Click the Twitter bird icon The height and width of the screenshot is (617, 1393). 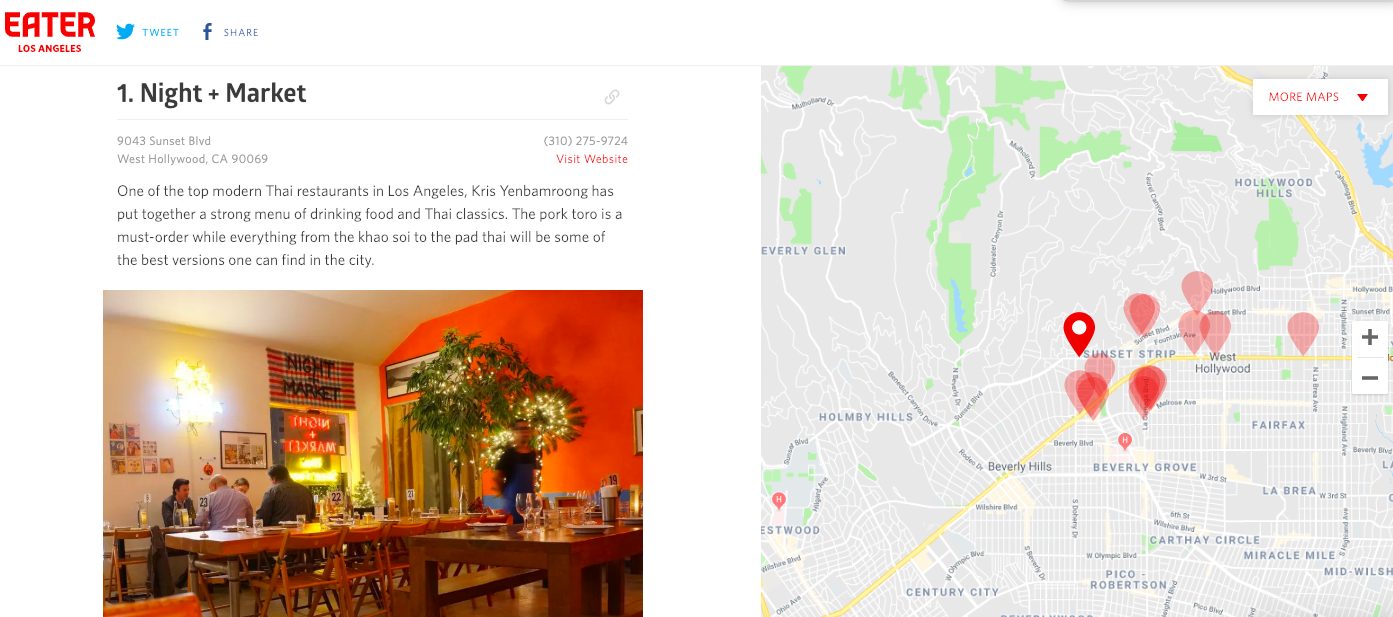click(125, 32)
